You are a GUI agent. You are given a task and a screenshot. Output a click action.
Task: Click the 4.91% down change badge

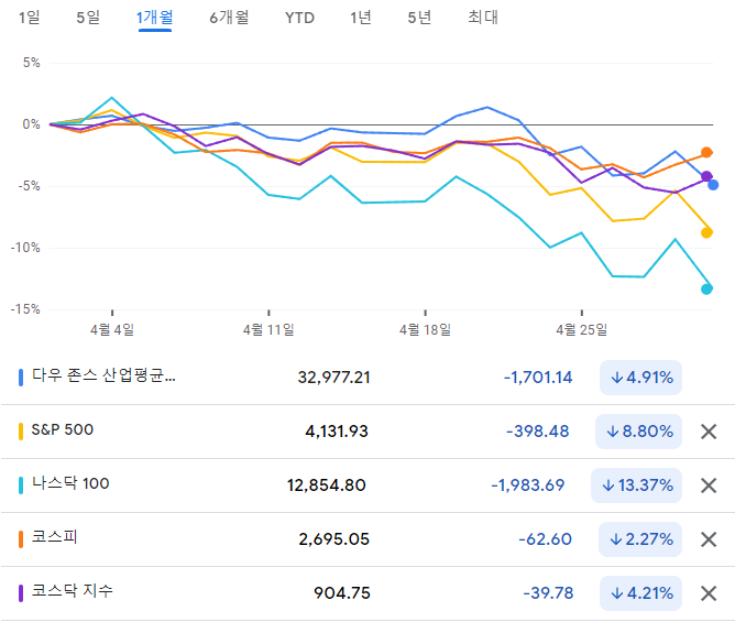point(641,377)
